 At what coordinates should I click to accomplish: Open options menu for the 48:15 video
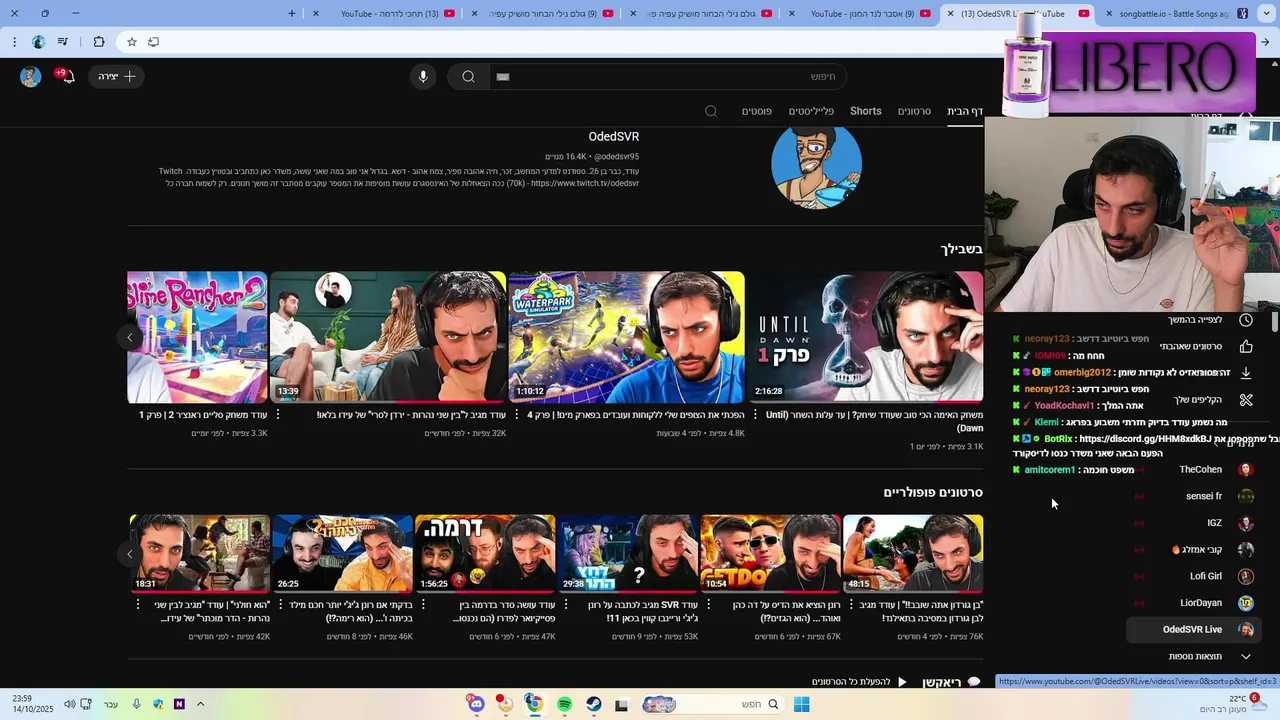850,604
